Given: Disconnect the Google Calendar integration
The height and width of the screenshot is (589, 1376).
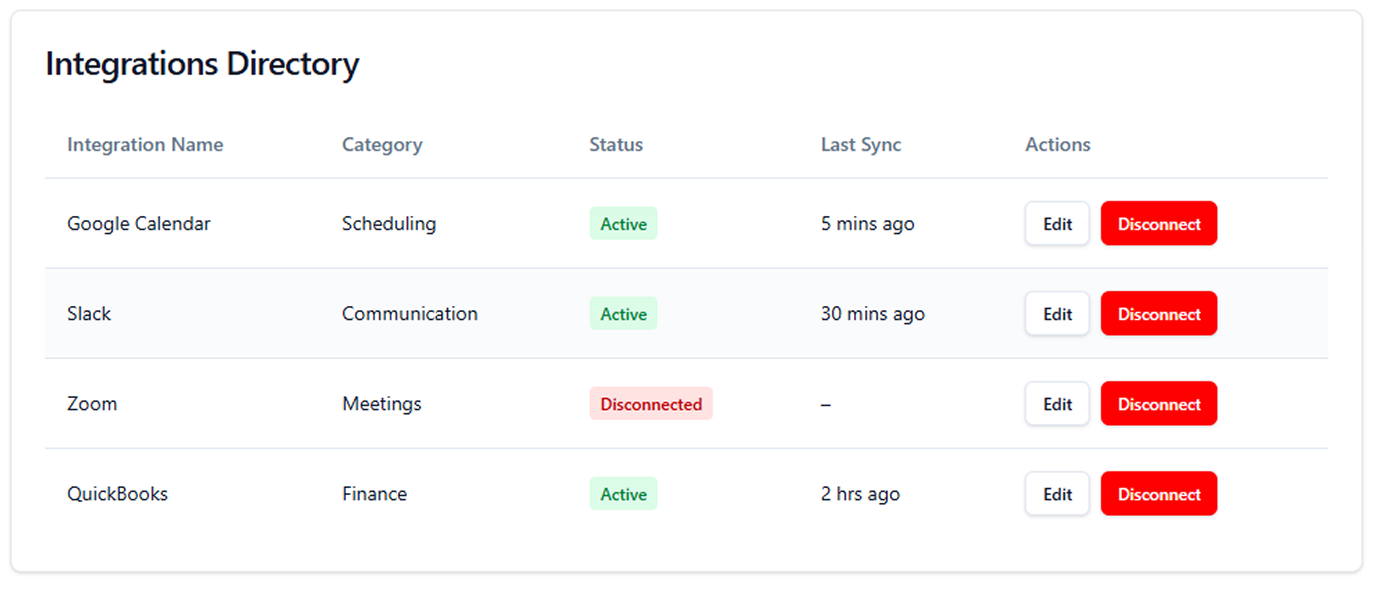Looking at the screenshot, I should click(1158, 224).
